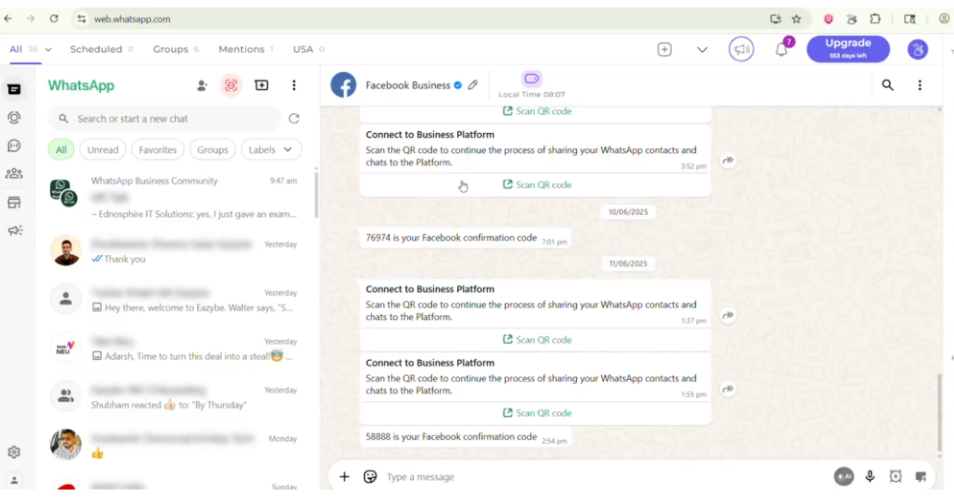Click the Upgrade button
This screenshot has width=954, height=502.
tap(848, 49)
